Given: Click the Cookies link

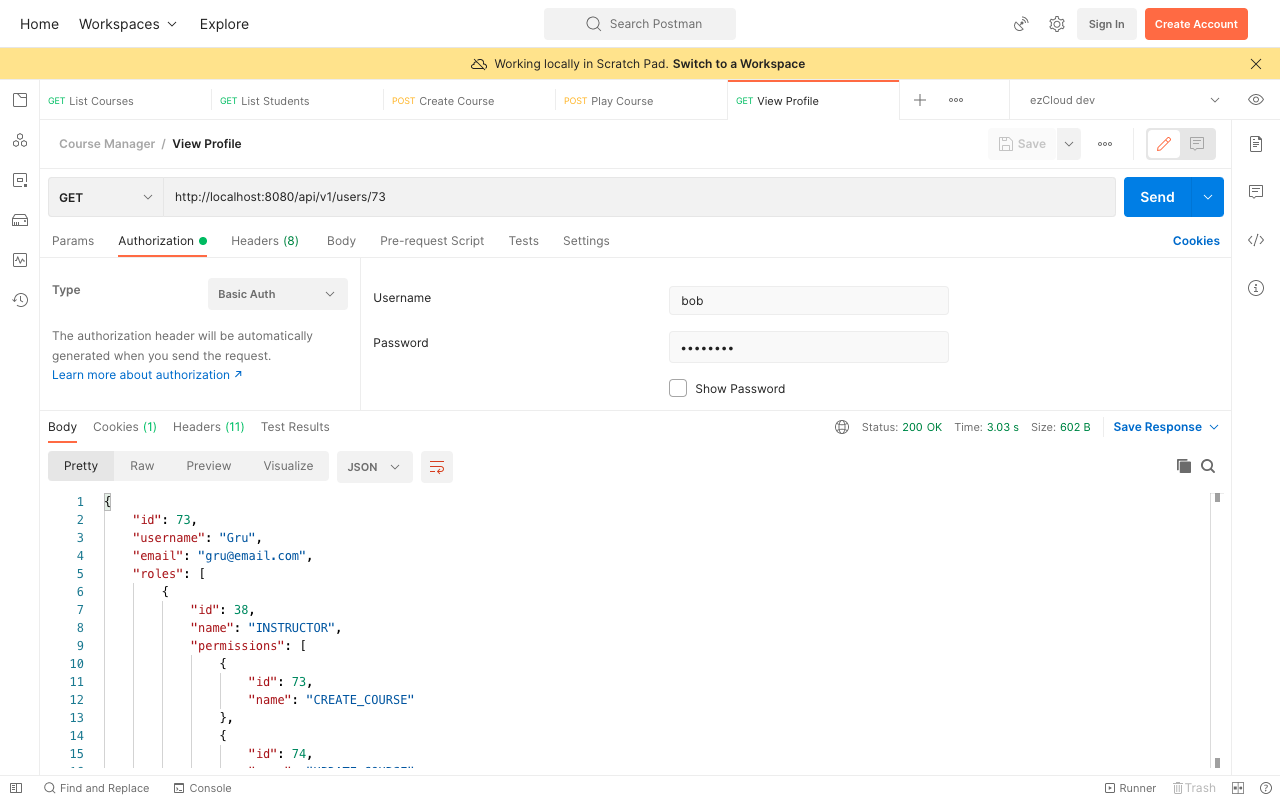Looking at the screenshot, I should tap(1196, 241).
